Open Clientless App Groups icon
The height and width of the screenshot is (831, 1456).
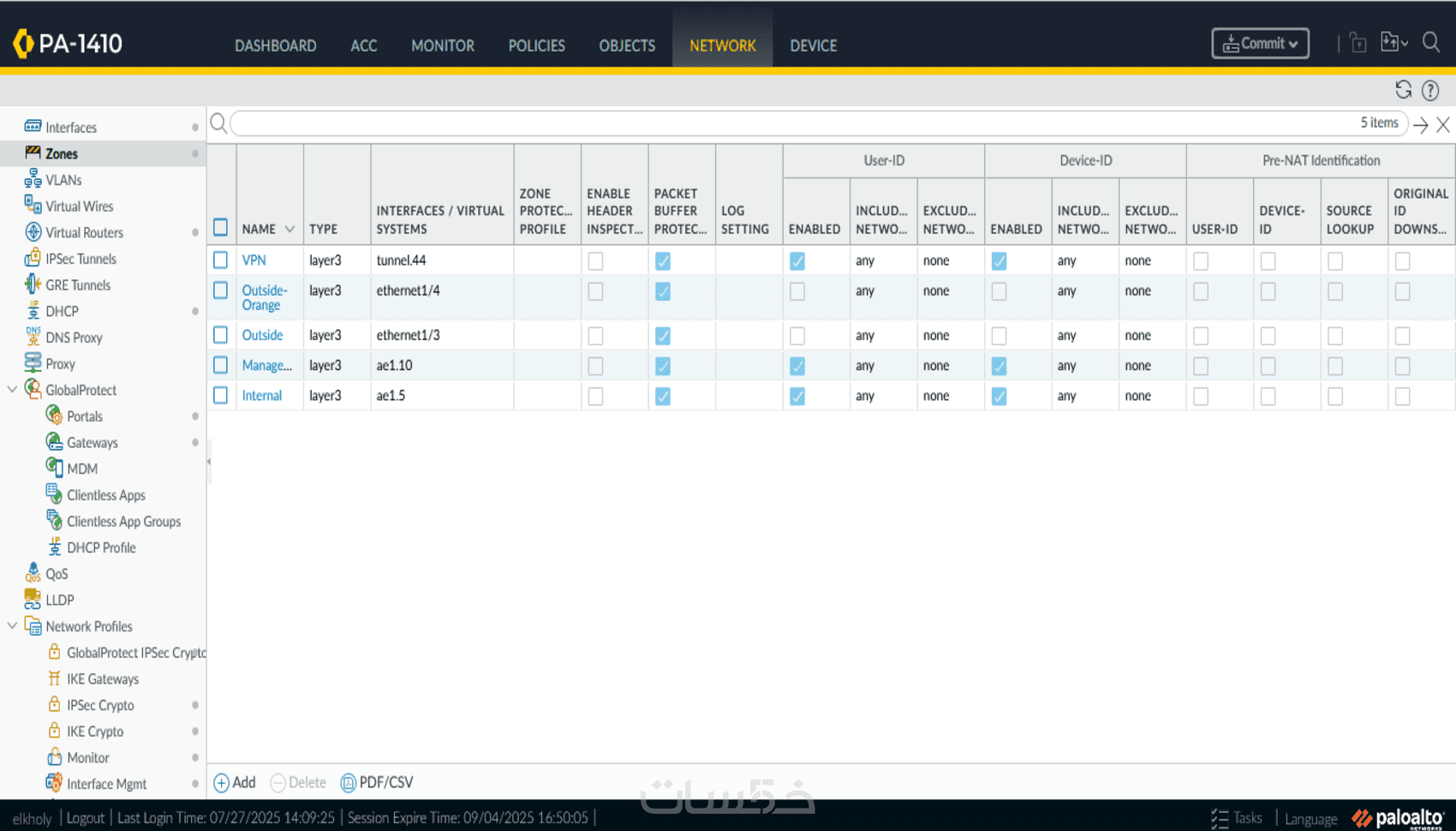coord(54,521)
